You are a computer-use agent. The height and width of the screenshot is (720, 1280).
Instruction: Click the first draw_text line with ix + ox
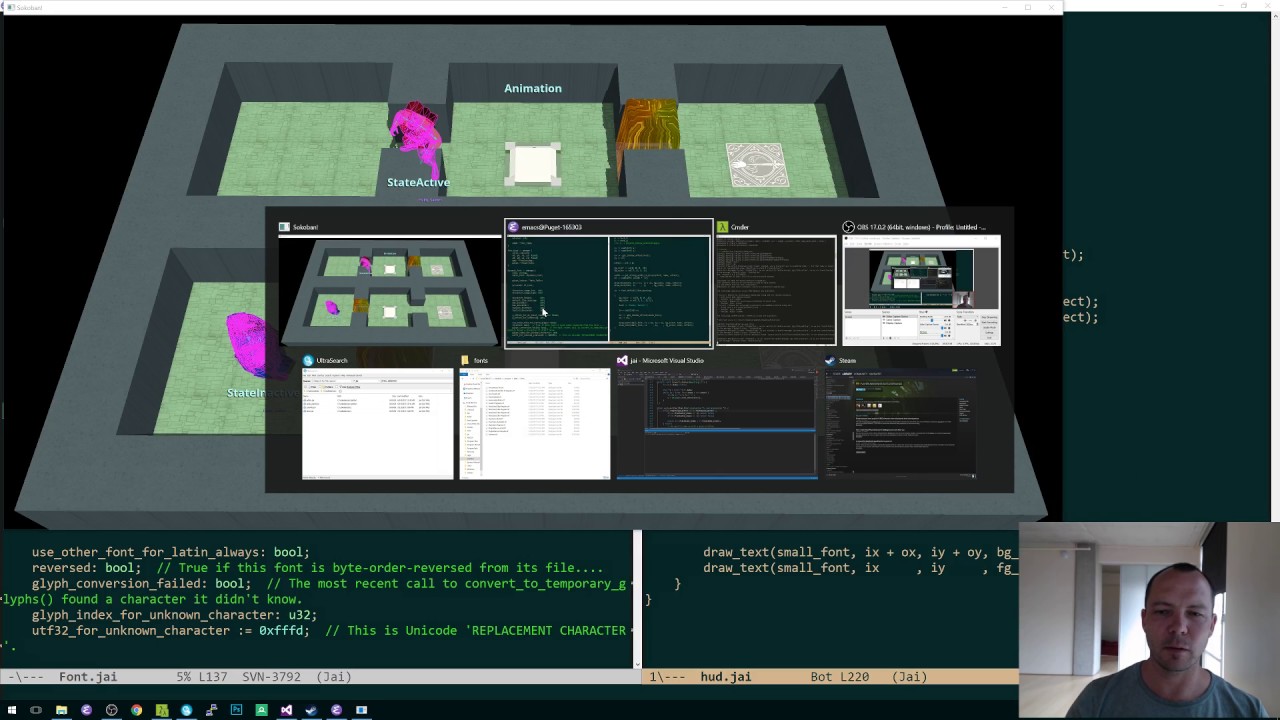(x=861, y=552)
